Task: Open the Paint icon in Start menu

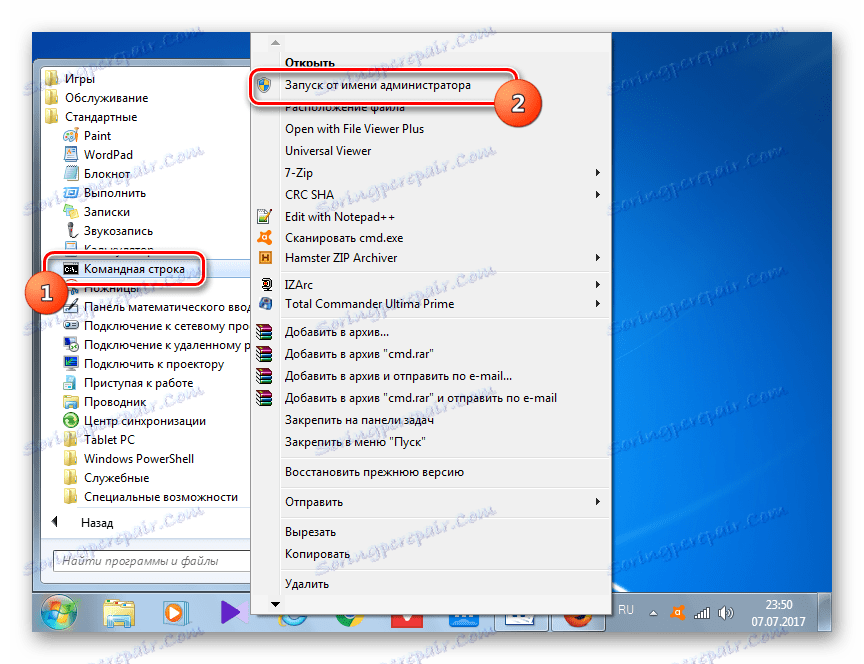Action: 71,136
